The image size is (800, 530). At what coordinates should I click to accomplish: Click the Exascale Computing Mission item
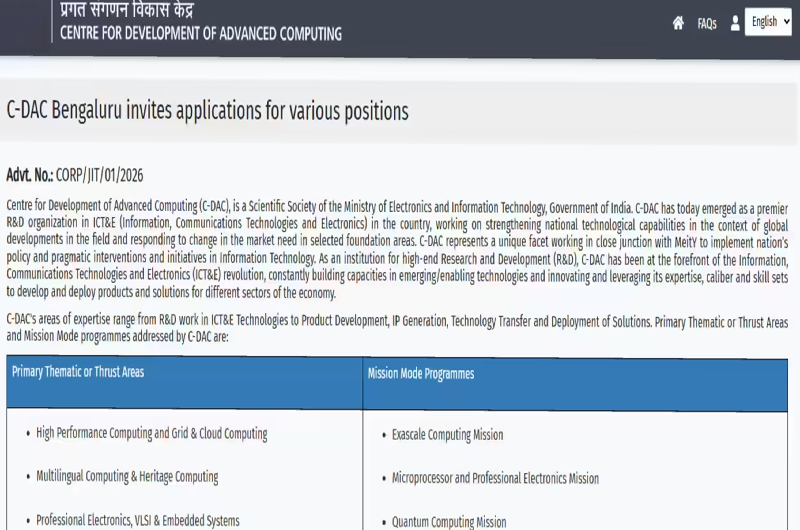tap(447, 435)
